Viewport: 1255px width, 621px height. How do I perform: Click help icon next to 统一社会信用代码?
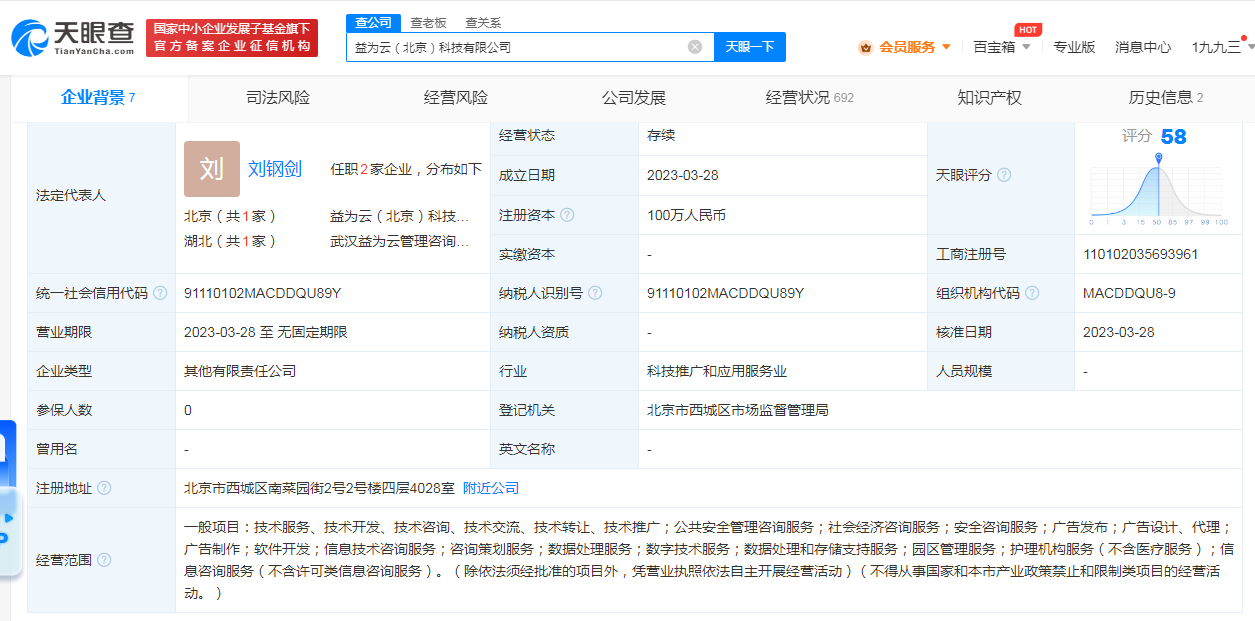160,293
